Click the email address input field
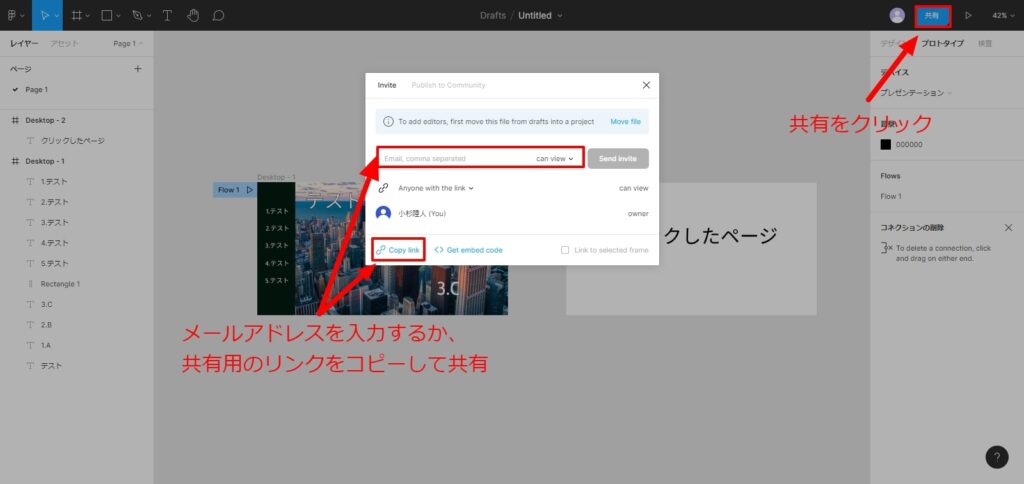Image resolution: width=1024 pixels, height=484 pixels. coord(455,158)
